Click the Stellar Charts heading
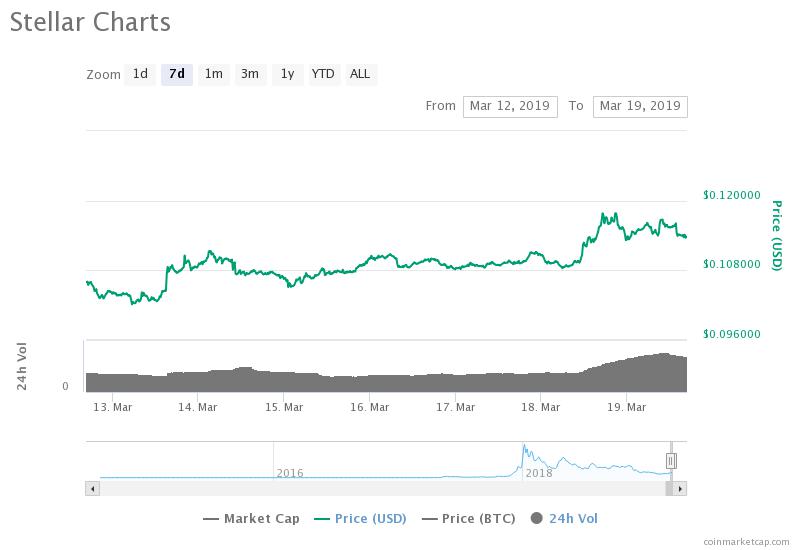 pyautogui.click(x=90, y=22)
